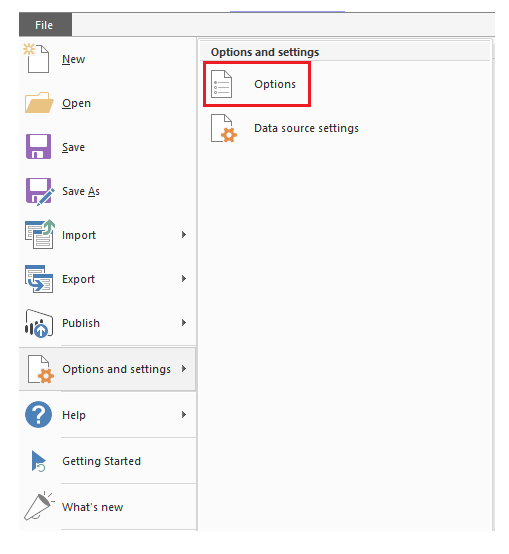Click the Open folder icon

(39, 103)
